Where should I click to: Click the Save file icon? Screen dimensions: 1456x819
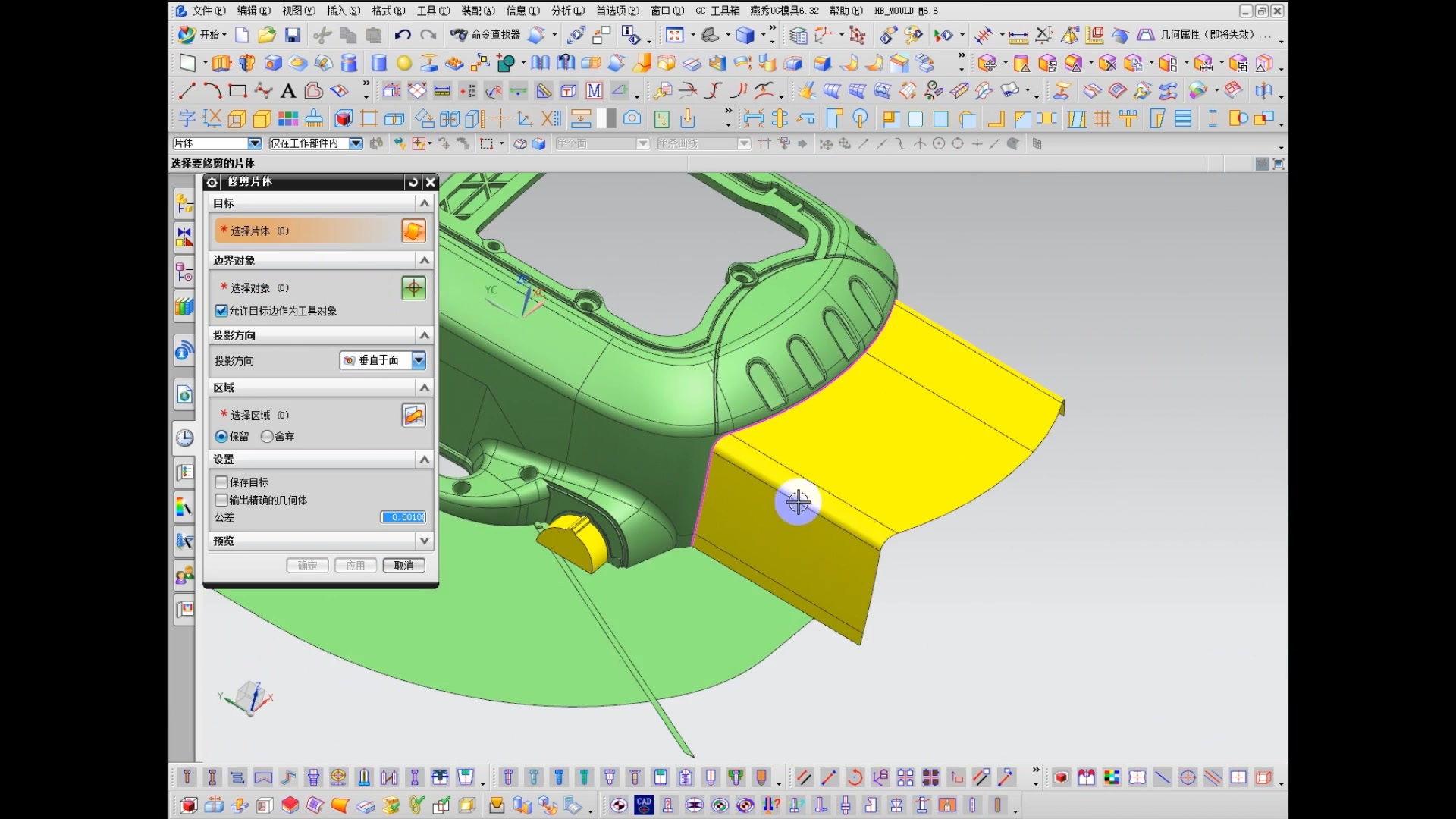293,35
